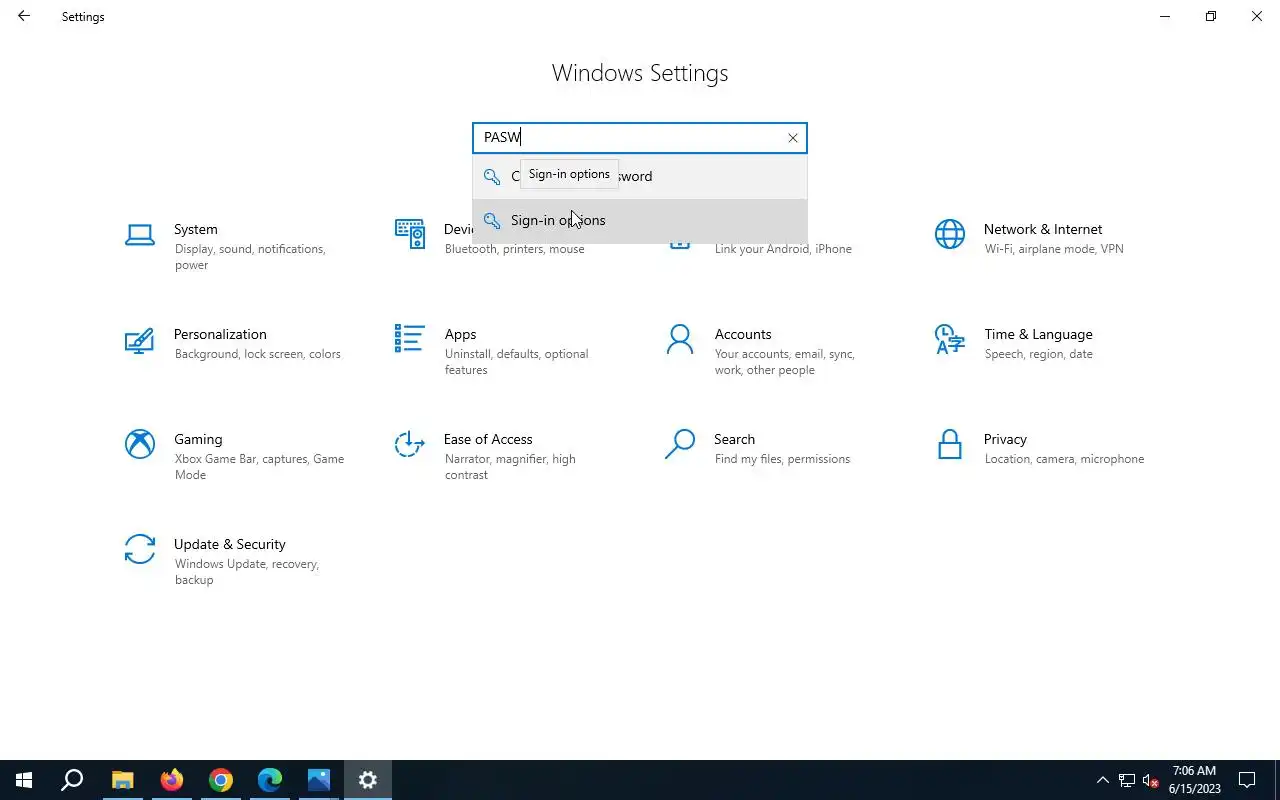This screenshot has height=800, width=1280.
Task: Open the Update & Security refresh icon
Action: tap(139, 549)
